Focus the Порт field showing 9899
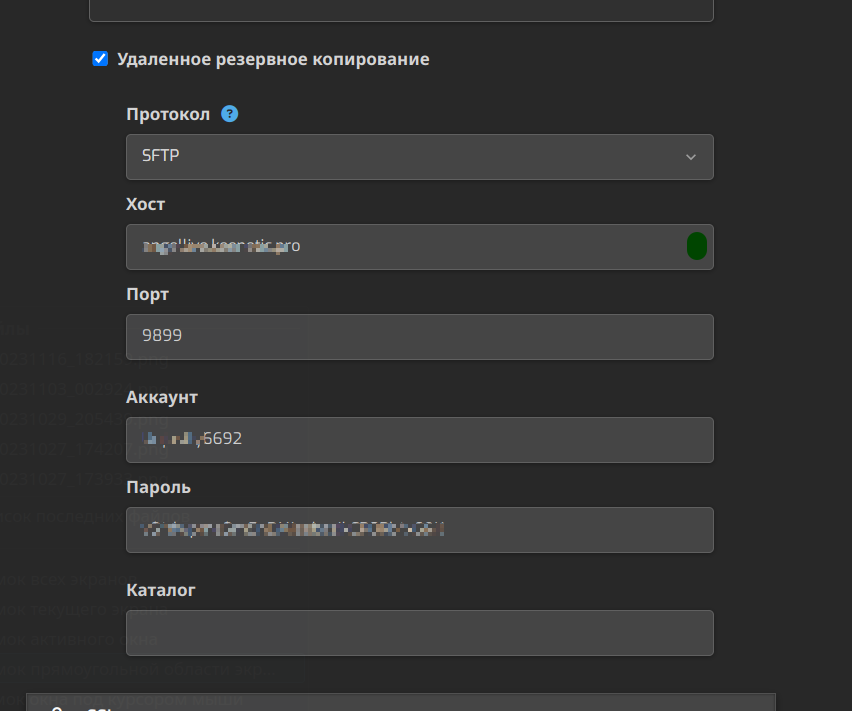Screen dimensions: 852x711 (x=419, y=337)
